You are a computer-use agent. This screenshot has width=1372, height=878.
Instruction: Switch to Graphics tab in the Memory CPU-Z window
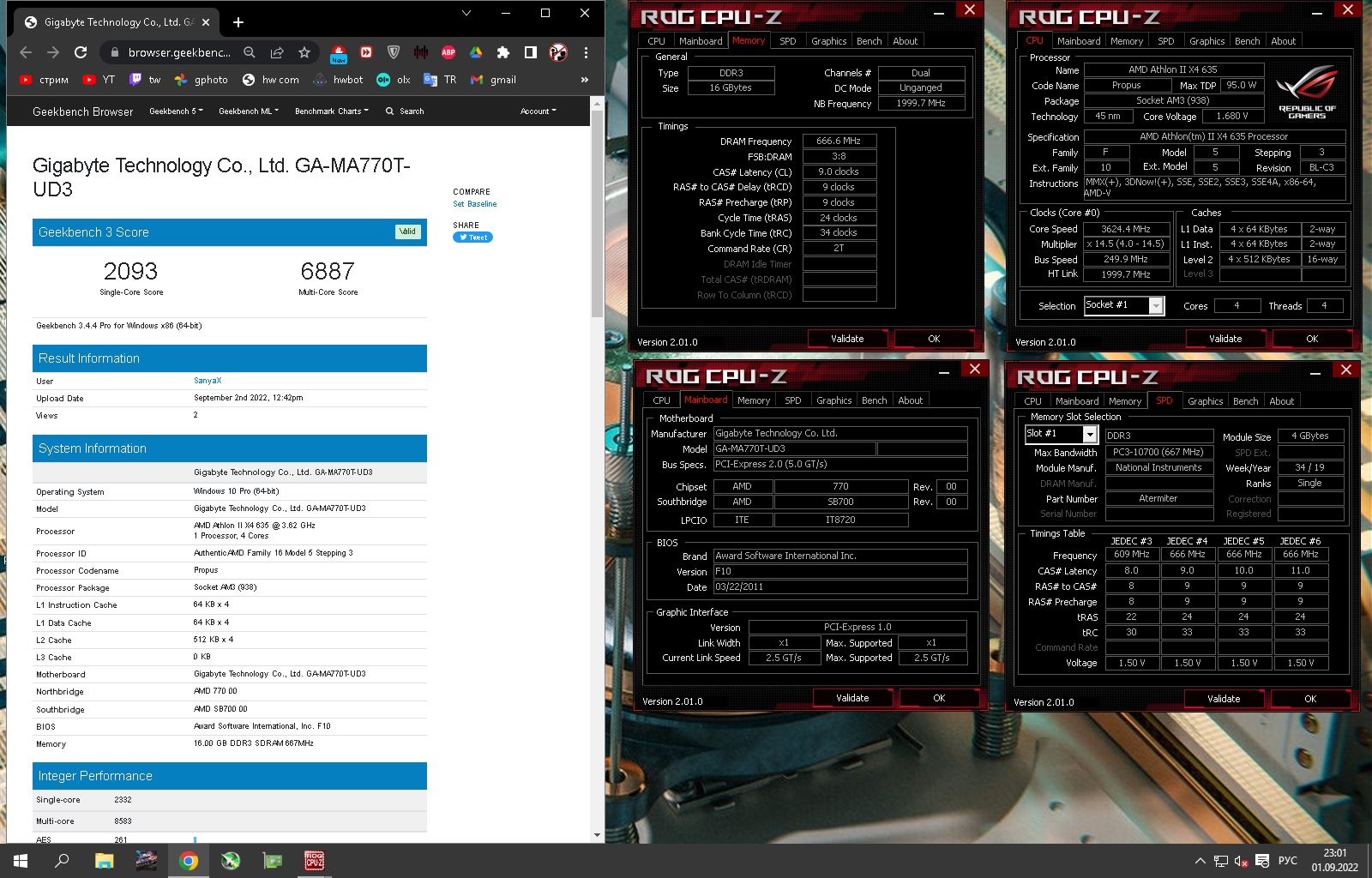point(828,41)
